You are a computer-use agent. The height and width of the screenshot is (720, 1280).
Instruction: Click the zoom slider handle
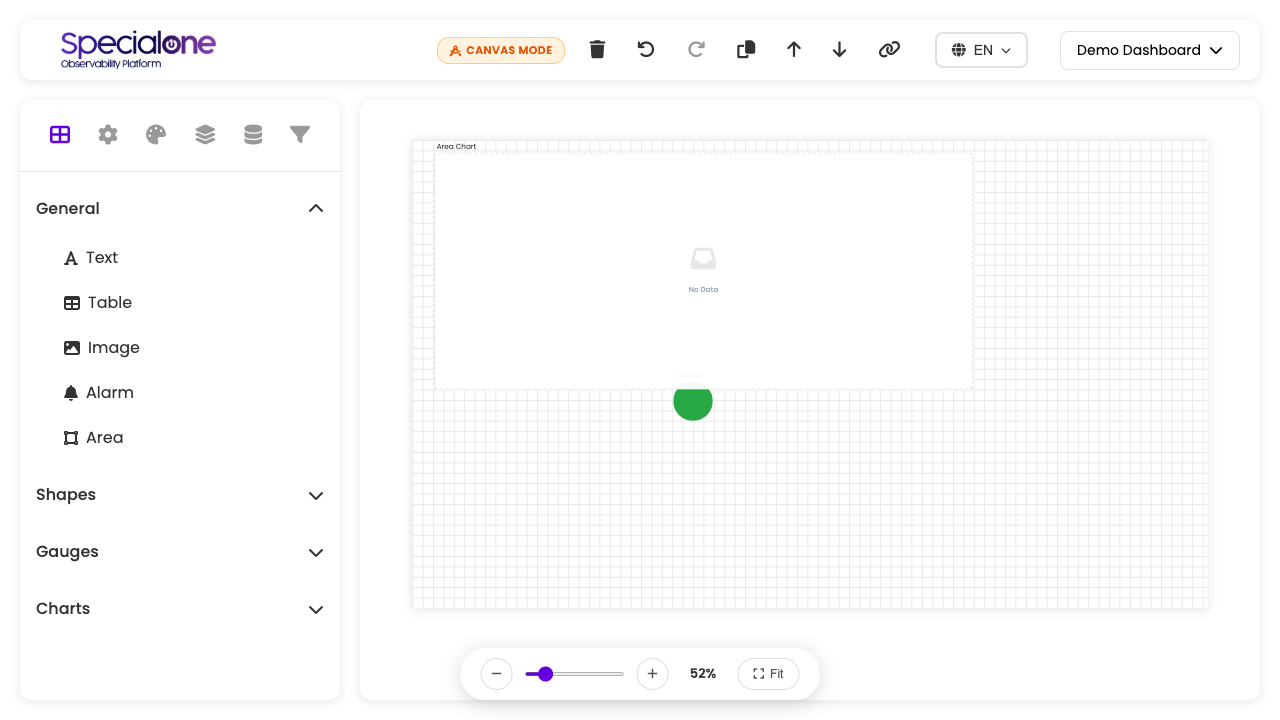click(545, 674)
